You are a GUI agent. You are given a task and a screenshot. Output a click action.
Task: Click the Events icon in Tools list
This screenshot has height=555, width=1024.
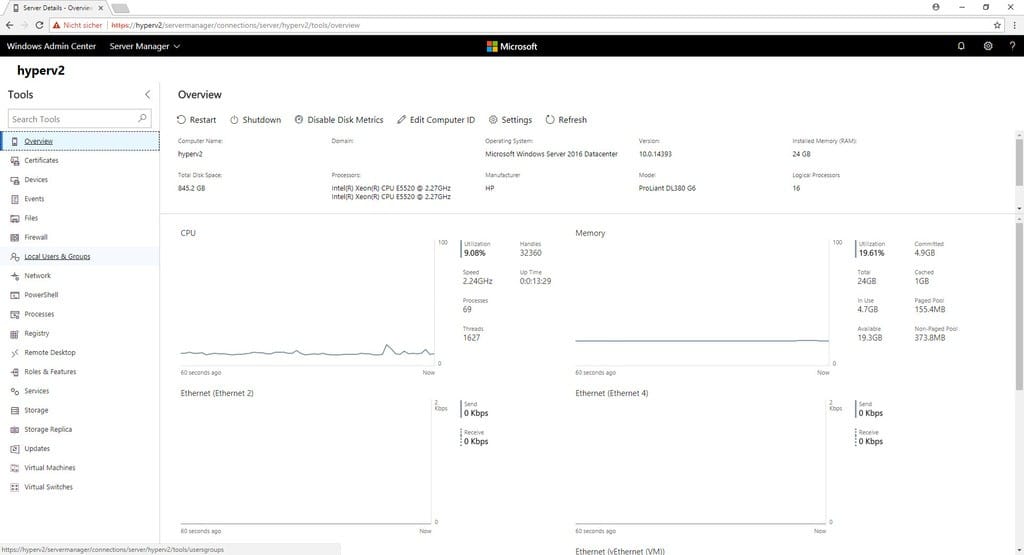(14, 199)
